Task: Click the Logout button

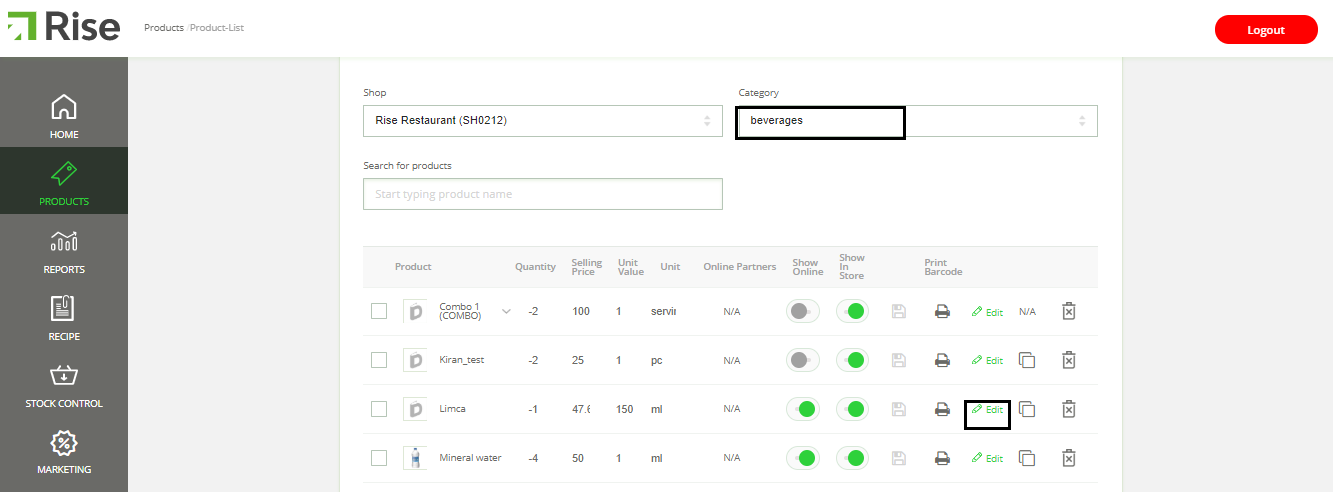Action: pyautogui.click(x=1266, y=30)
